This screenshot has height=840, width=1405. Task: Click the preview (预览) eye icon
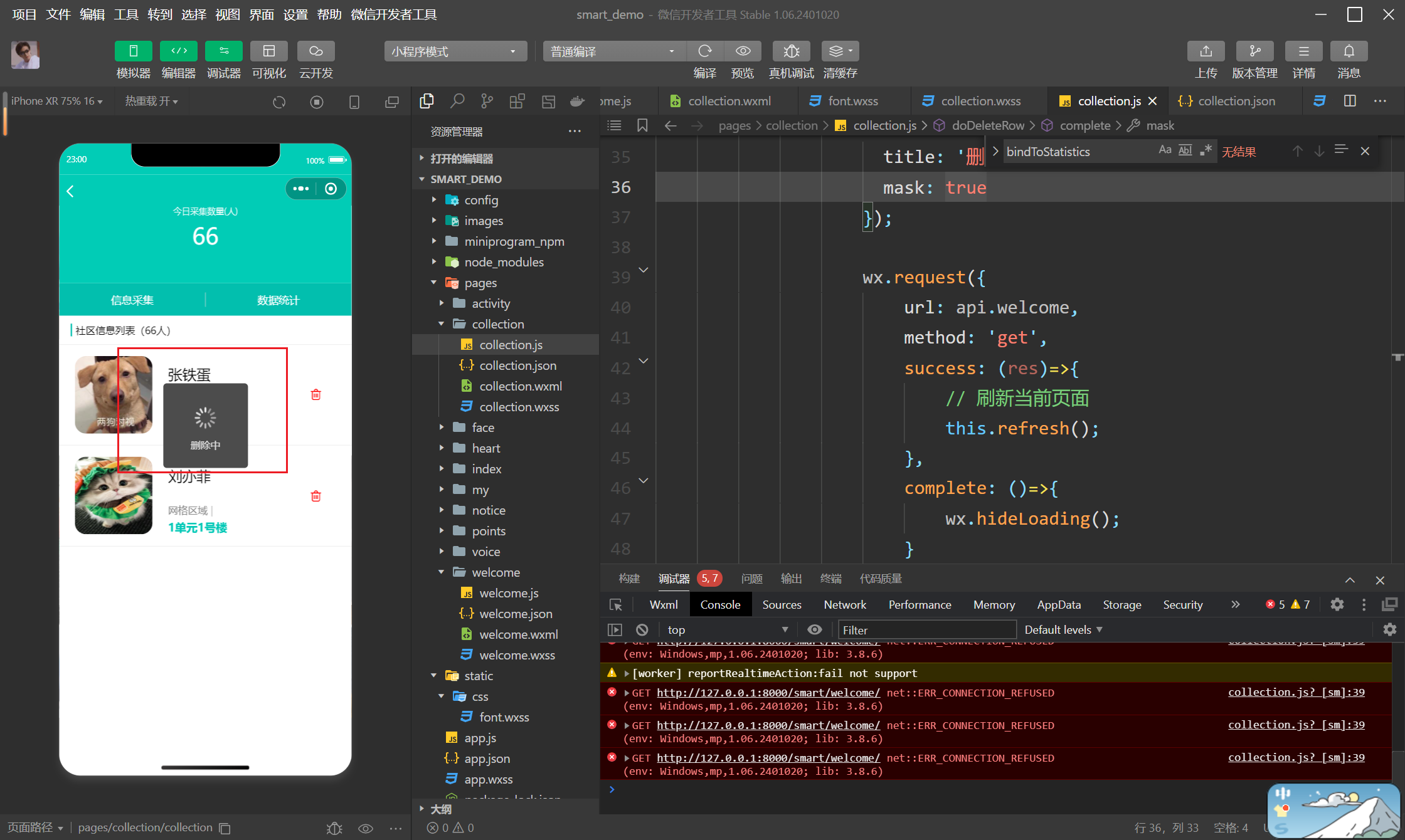(x=743, y=51)
